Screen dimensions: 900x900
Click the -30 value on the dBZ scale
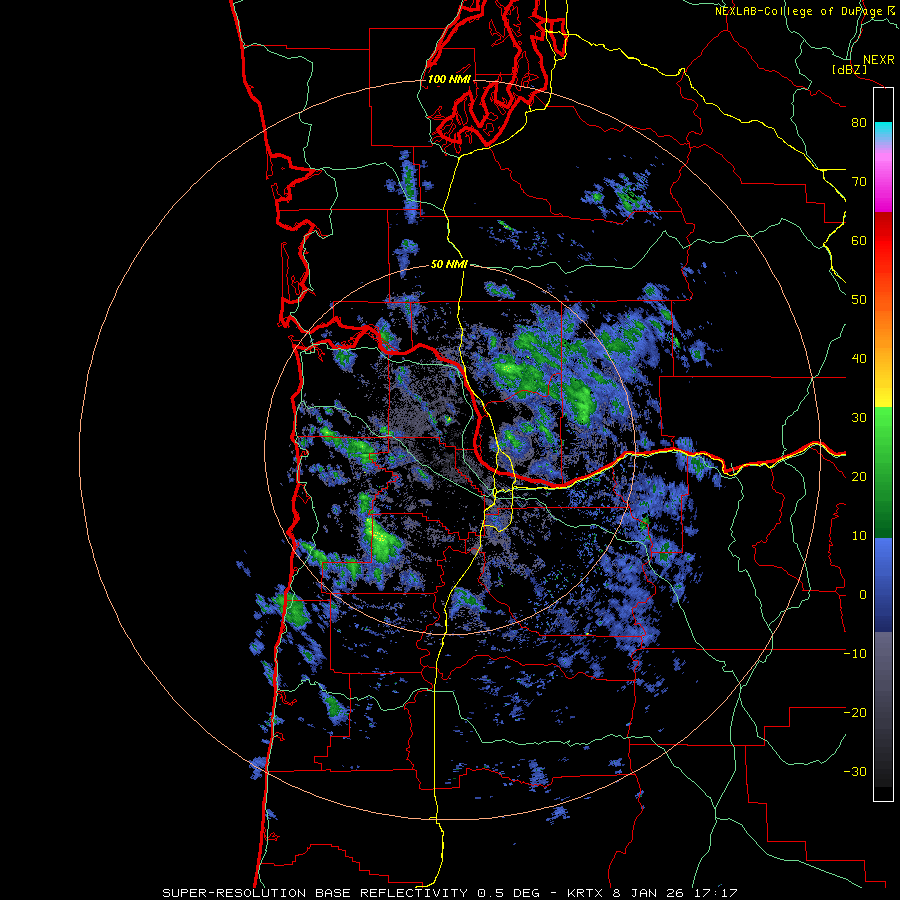tap(855, 772)
